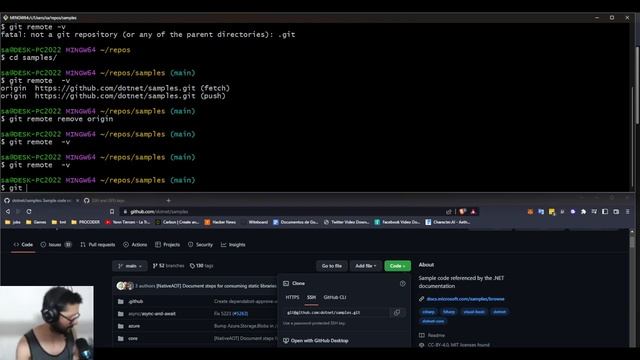The image size is (640, 360).
Task: Click the Go to file button
Action: (331, 266)
